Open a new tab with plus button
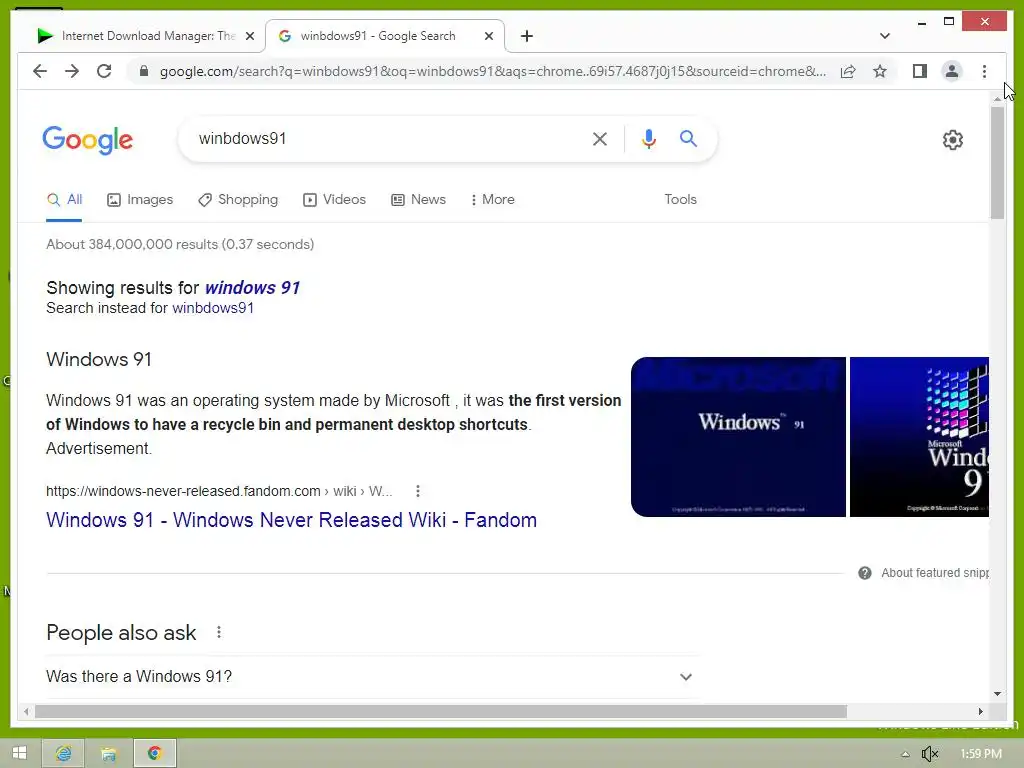1024x768 pixels. coord(527,36)
